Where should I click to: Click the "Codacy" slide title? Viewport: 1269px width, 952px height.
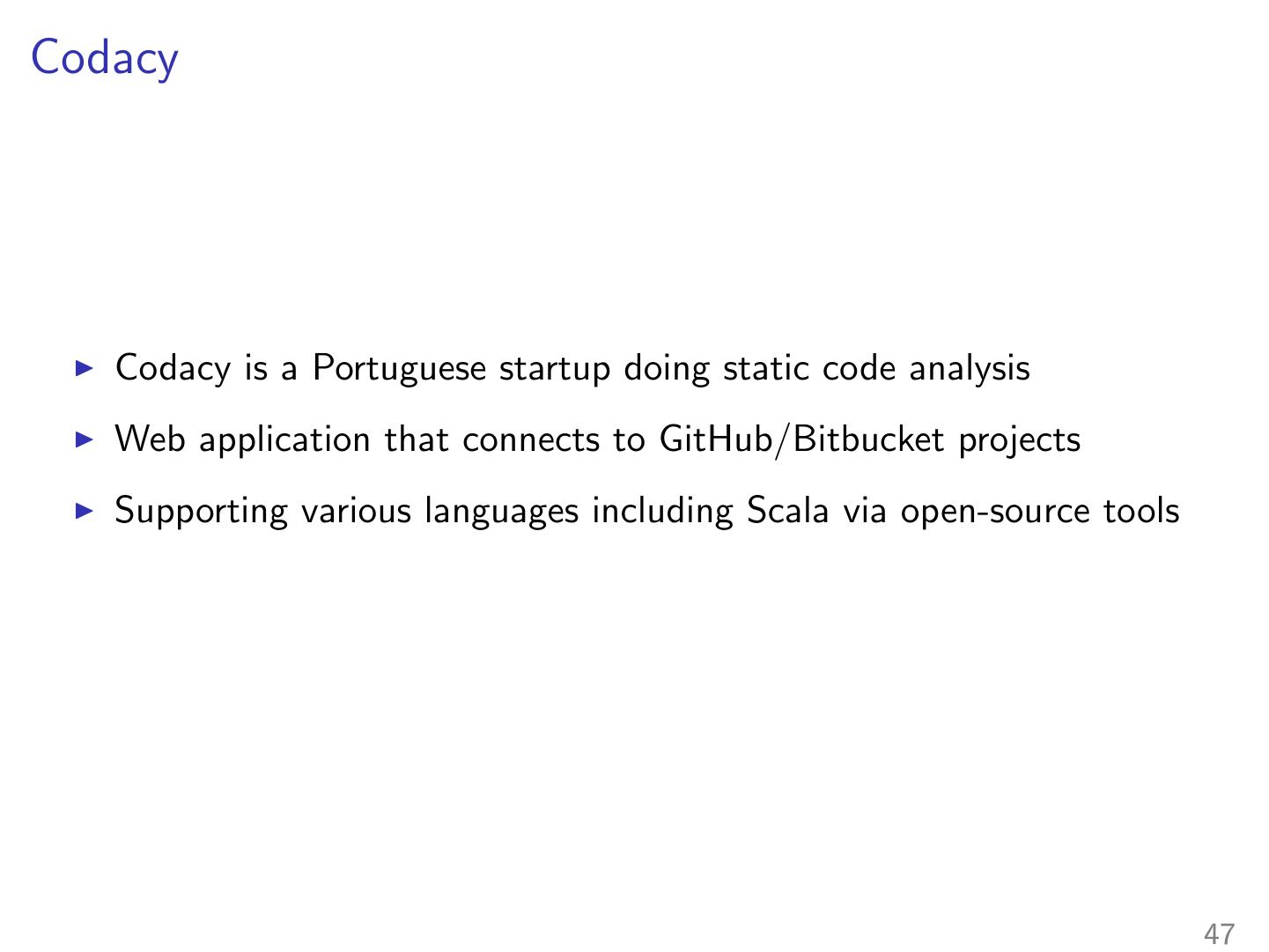click(x=104, y=58)
